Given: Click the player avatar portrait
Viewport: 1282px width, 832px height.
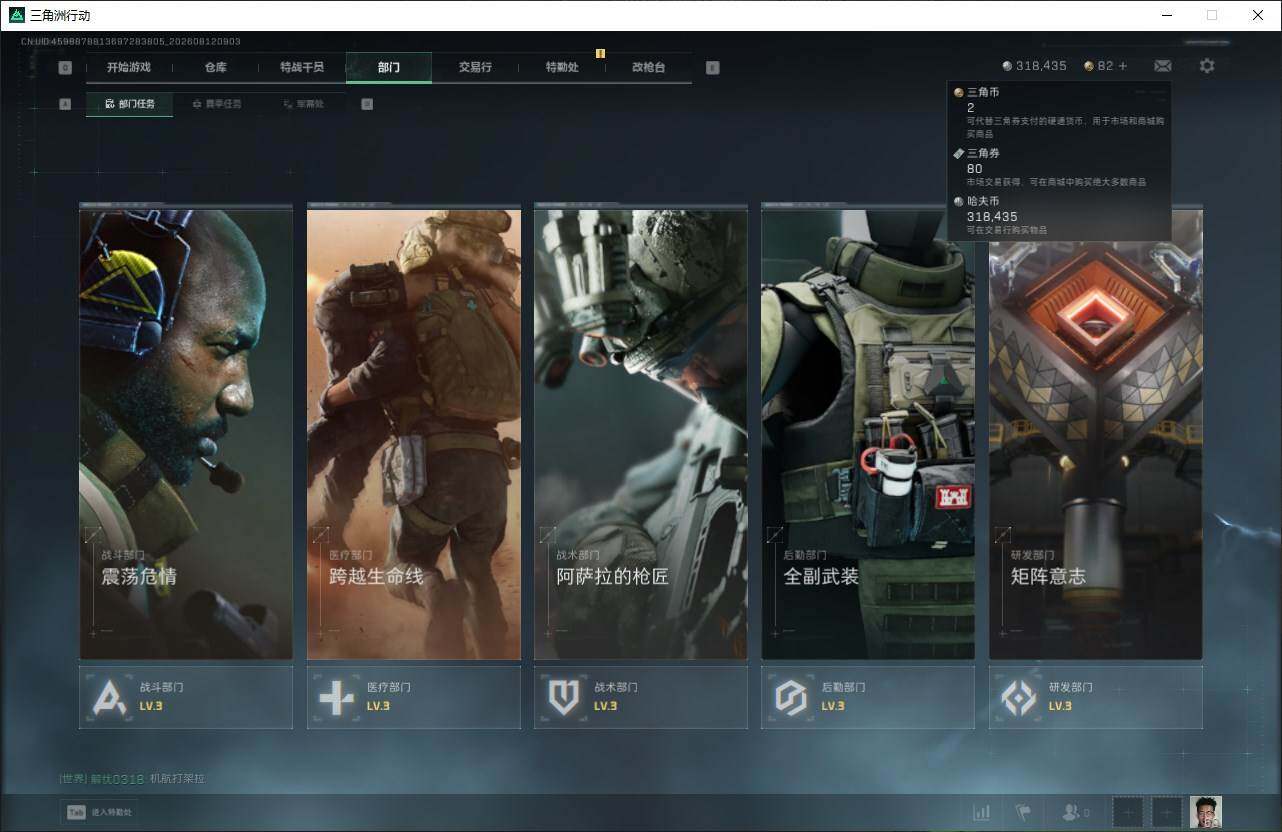Looking at the screenshot, I should [x=1206, y=812].
